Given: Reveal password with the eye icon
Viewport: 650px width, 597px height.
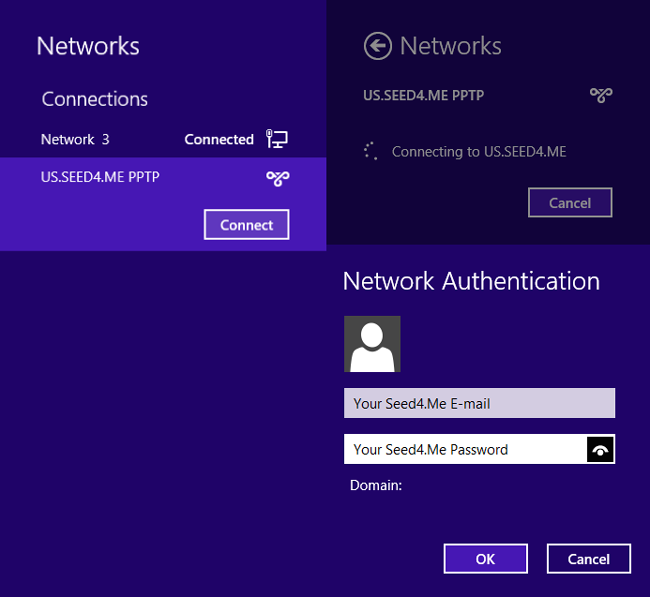Looking at the screenshot, I should pos(600,449).
